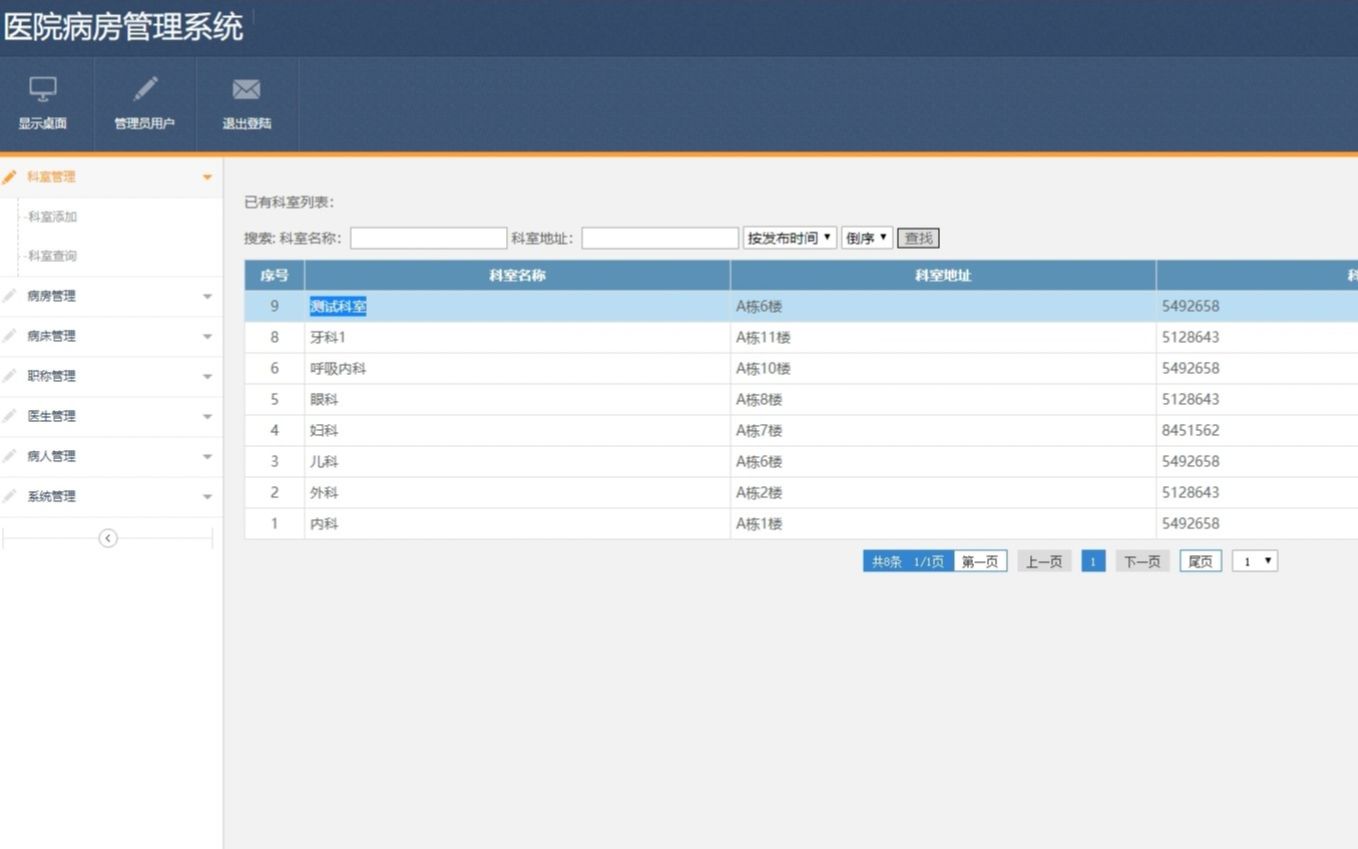The image size is (1358, 849).
Task: Select the 内科 row name
Action: coord(324,524)
